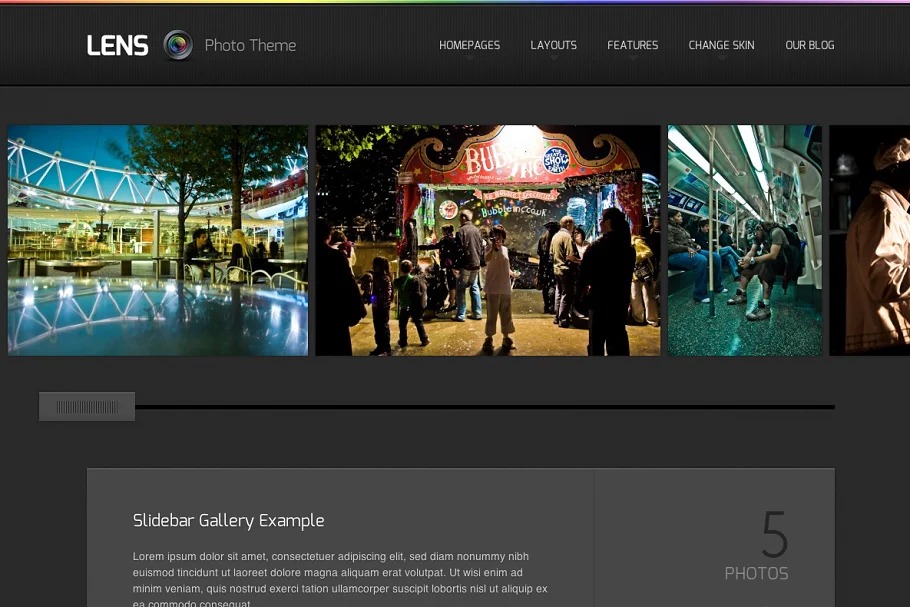Click the gallery slidebar handle
The image size is (910, 607).
pyautogui.click(x=87, y=407)
